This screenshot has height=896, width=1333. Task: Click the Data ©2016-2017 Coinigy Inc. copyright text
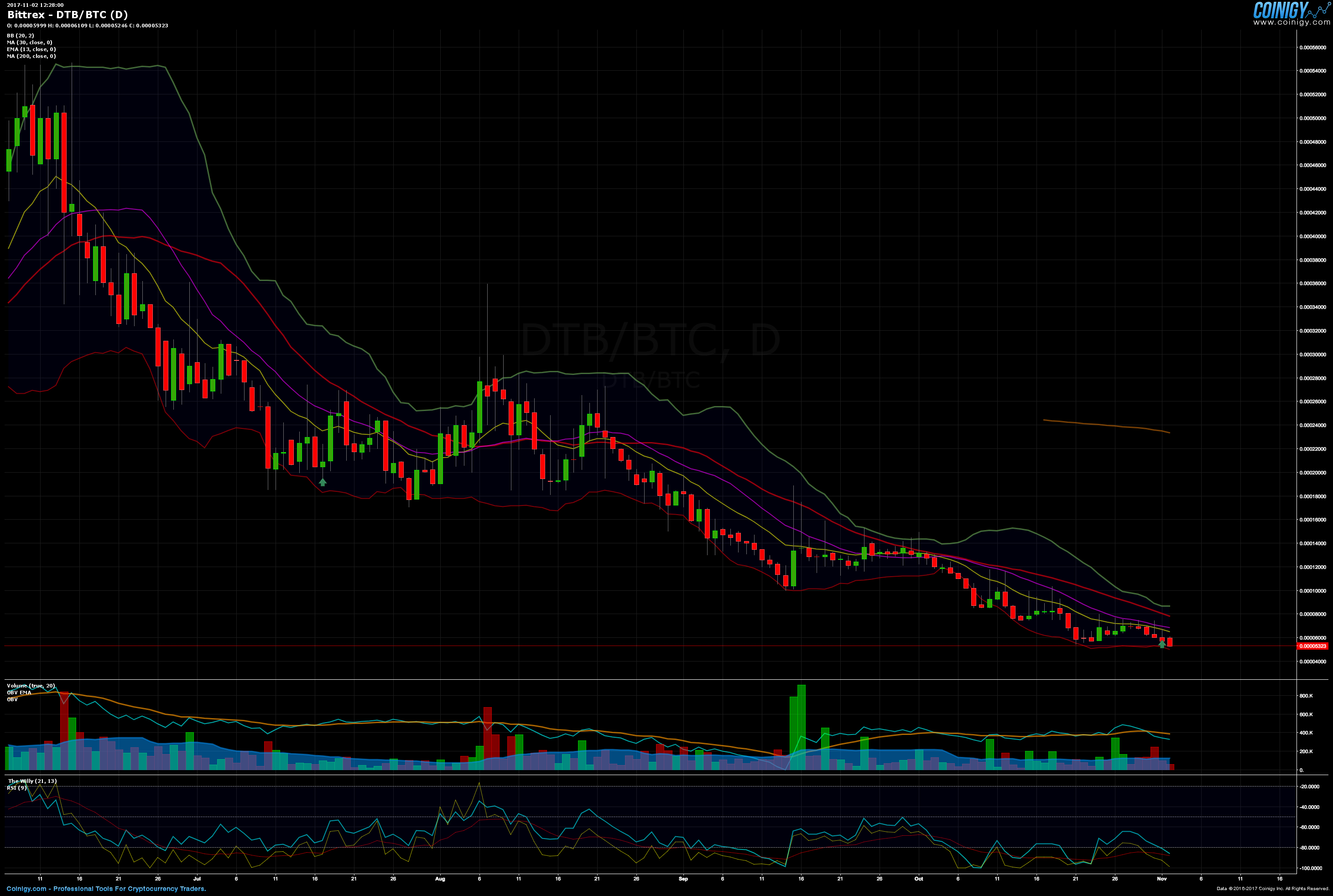click(x=1272, y=889)
